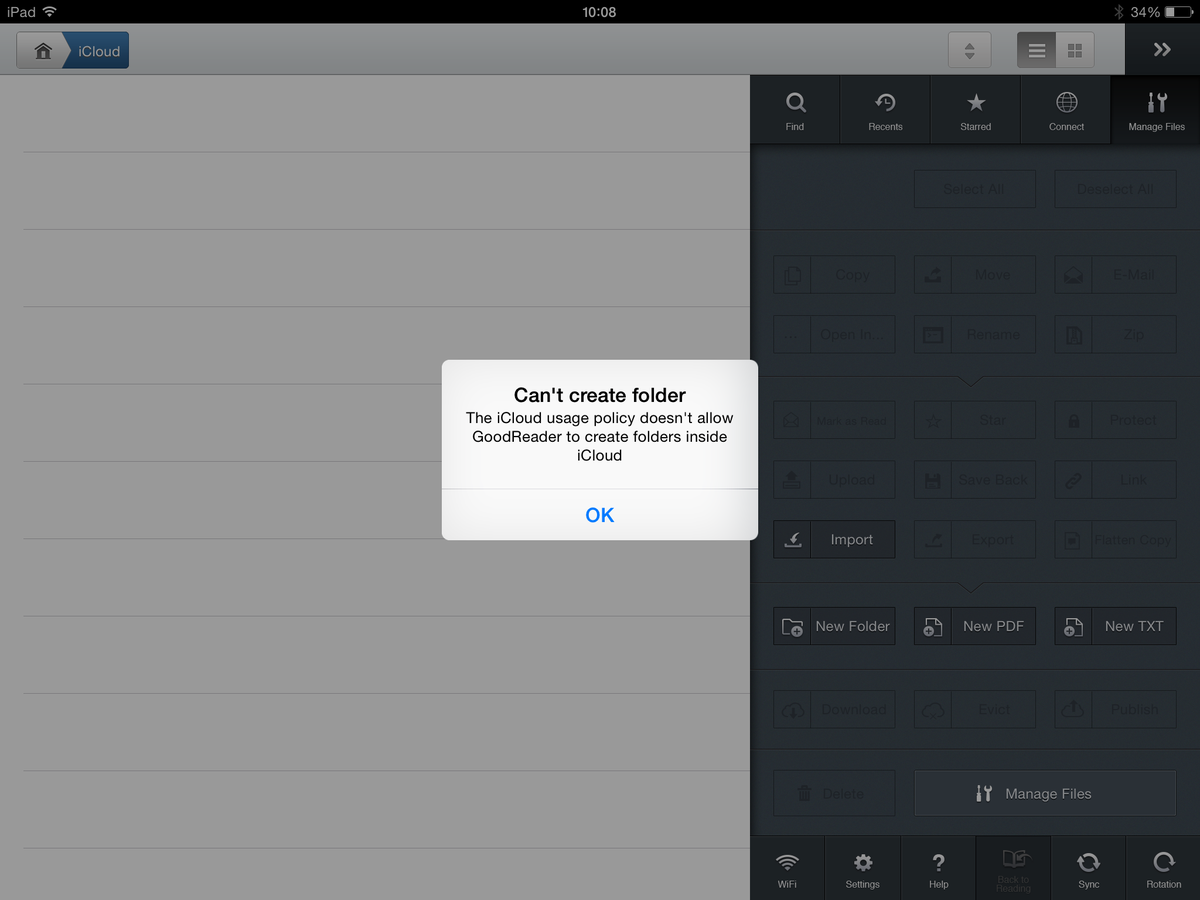This screenshot has width=1200, height=900.
Task: Open Settings gear in bottom bar
Action: (862, 868)
